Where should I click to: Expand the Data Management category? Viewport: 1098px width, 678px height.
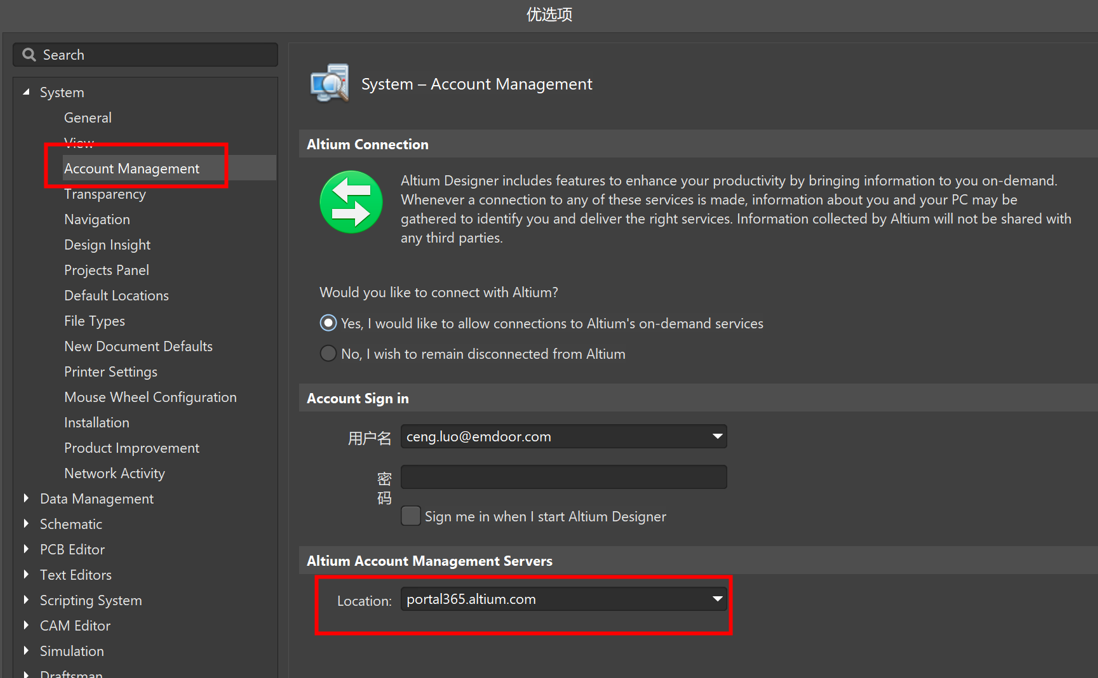27,498
